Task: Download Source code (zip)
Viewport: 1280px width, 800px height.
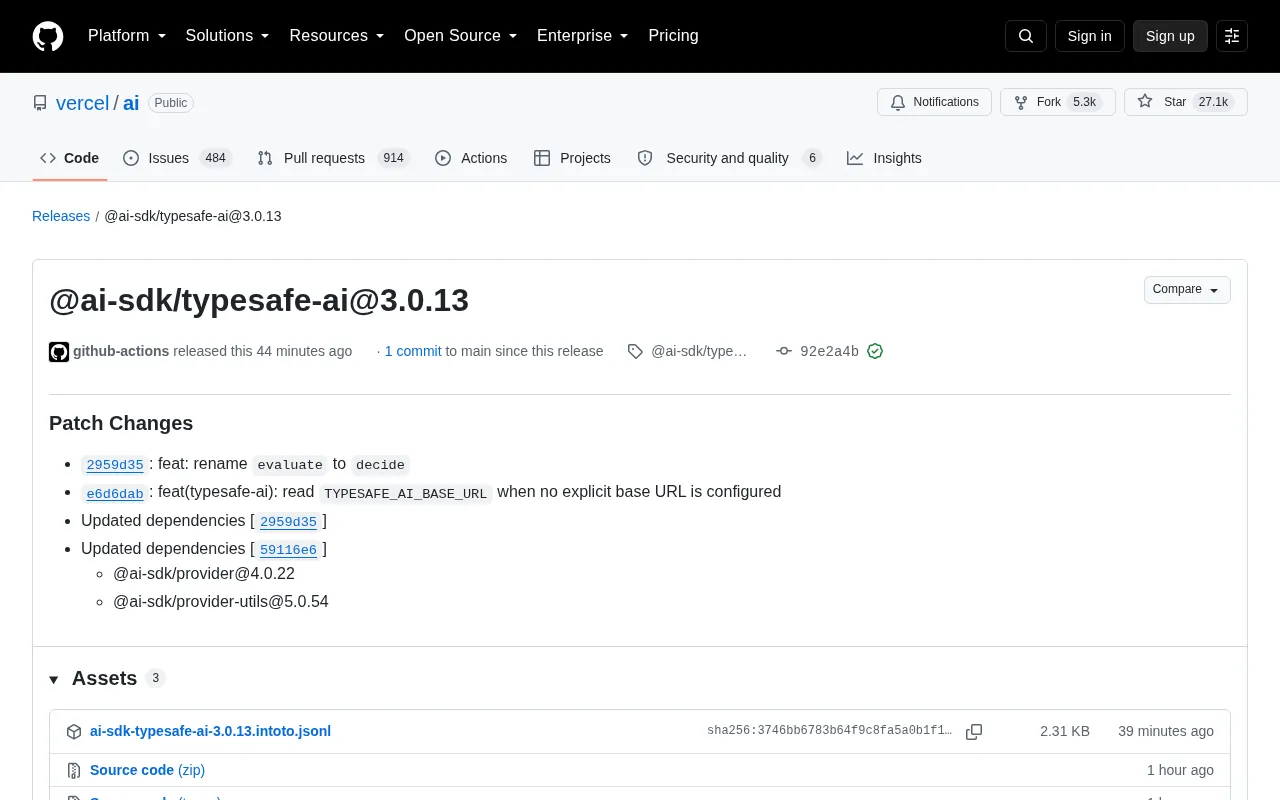Action: pyautogui.click(x=147, y=770)
